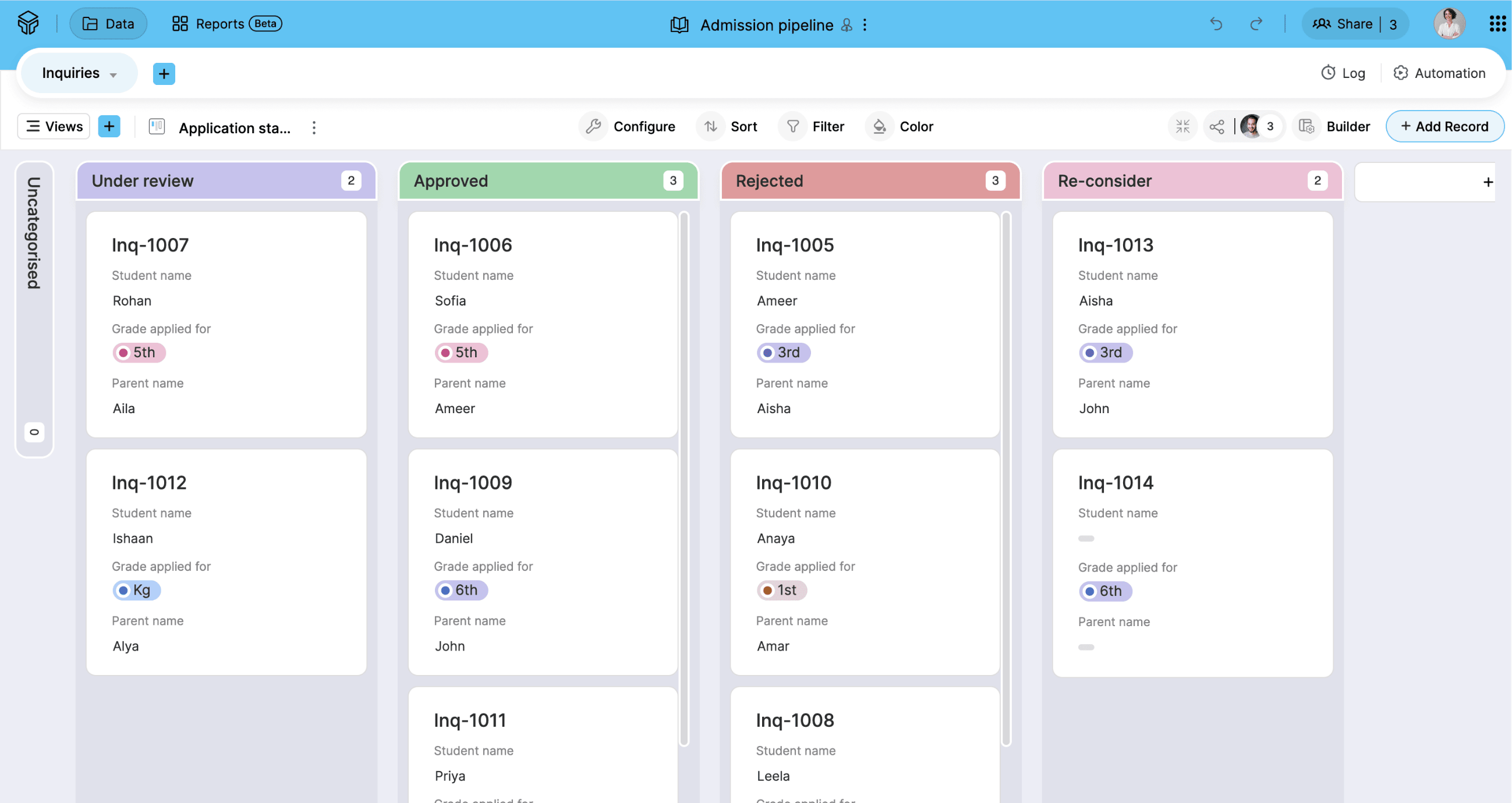The height and width of the screenshot is (803, 1512).
Task: Open record Inq-1011
Action: click(543, 745)
